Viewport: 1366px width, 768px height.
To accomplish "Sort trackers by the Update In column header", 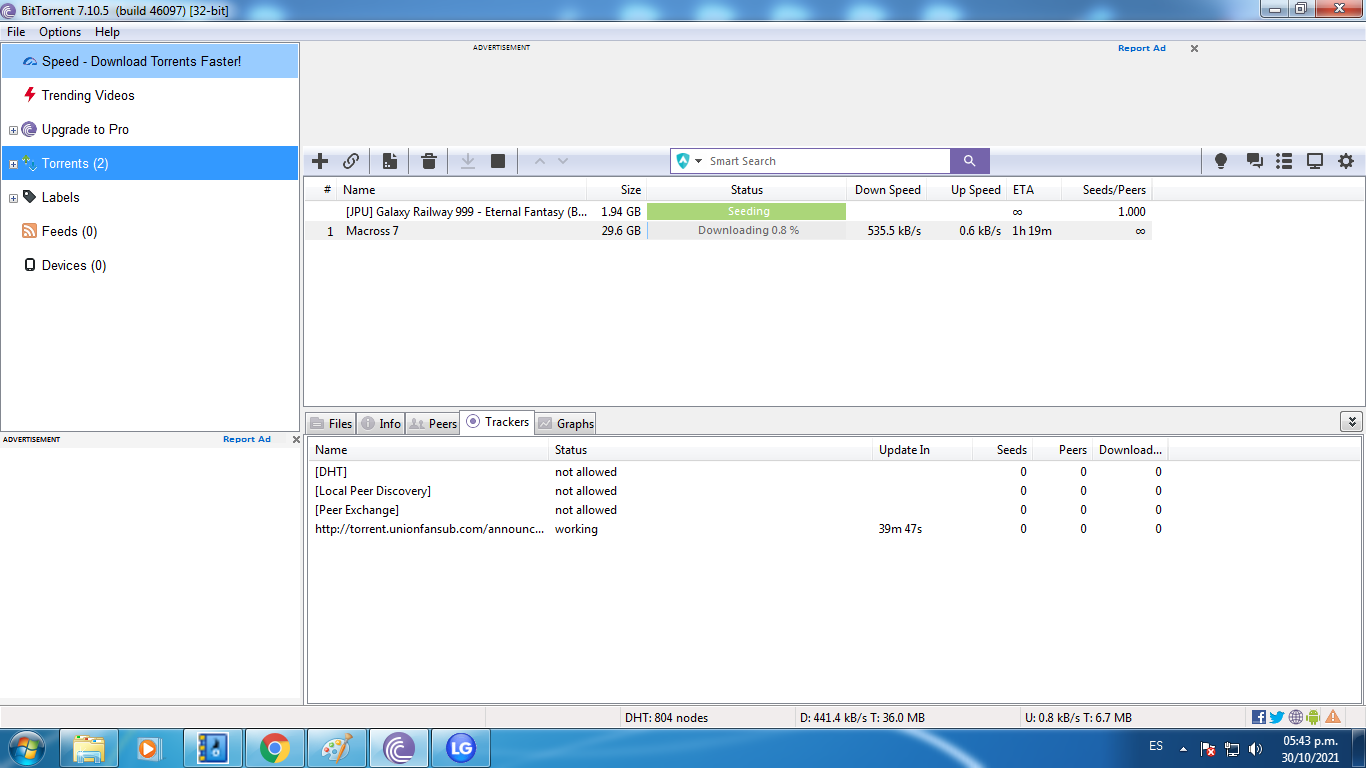I will point(922,450).
